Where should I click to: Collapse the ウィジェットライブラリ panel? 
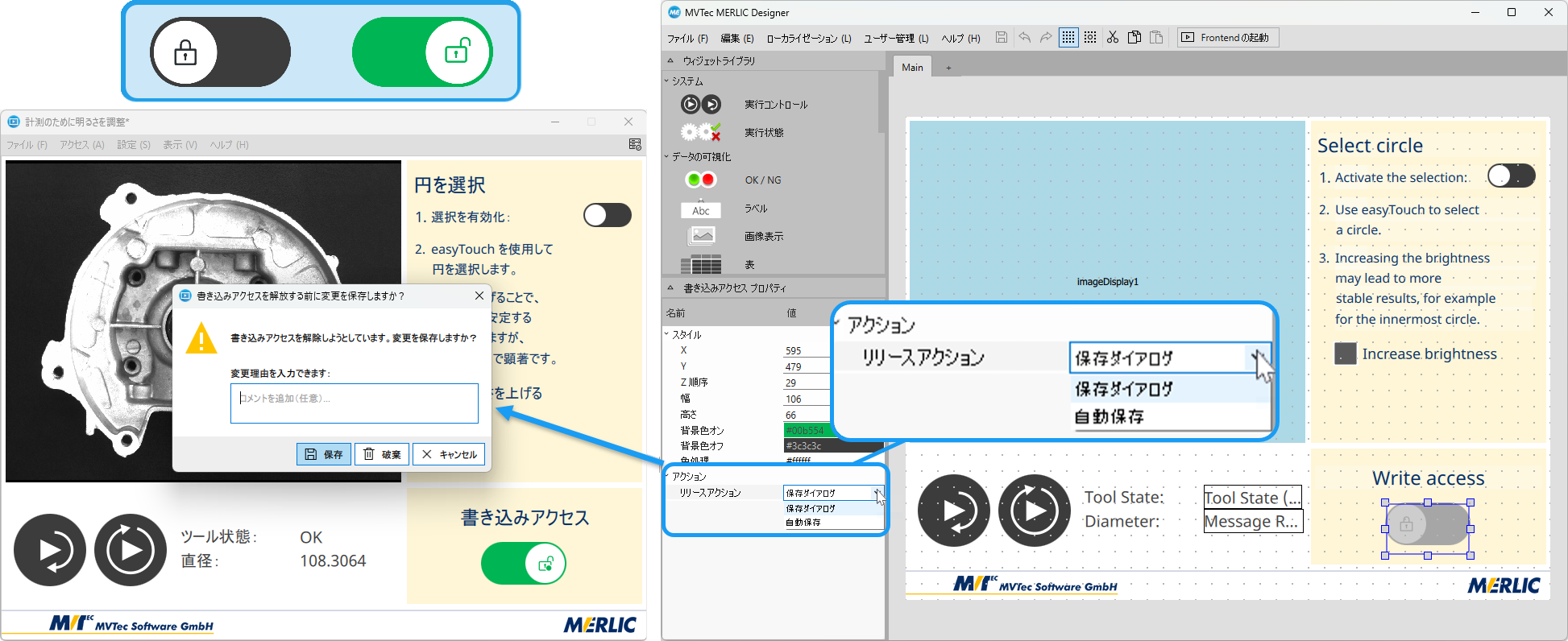(x=670, y=60)
